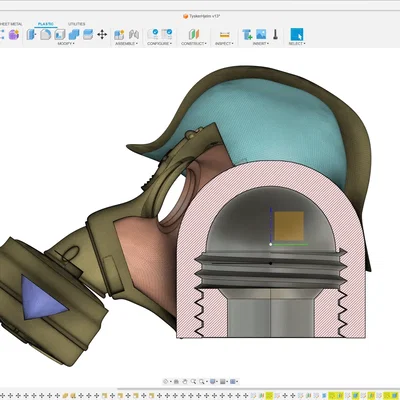Viewport: 400px width, 400px height.
Task: Open the INSERT dropdown menu
Action: coord(260,44)
